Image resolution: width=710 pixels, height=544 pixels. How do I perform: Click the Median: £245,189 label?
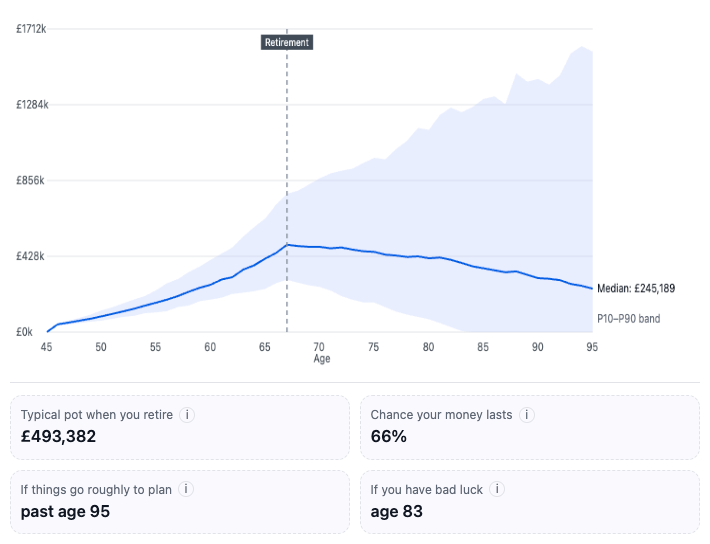(x=636, y=289)
